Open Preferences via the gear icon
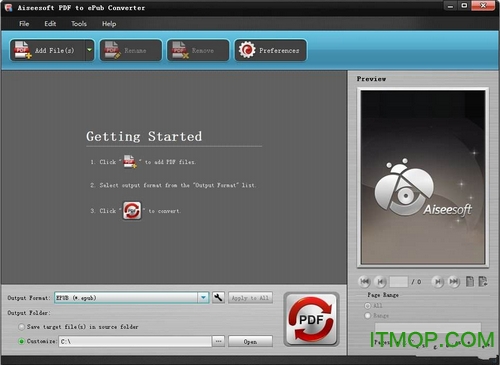This screenshot has width=500, height=365. click(247, 50)
